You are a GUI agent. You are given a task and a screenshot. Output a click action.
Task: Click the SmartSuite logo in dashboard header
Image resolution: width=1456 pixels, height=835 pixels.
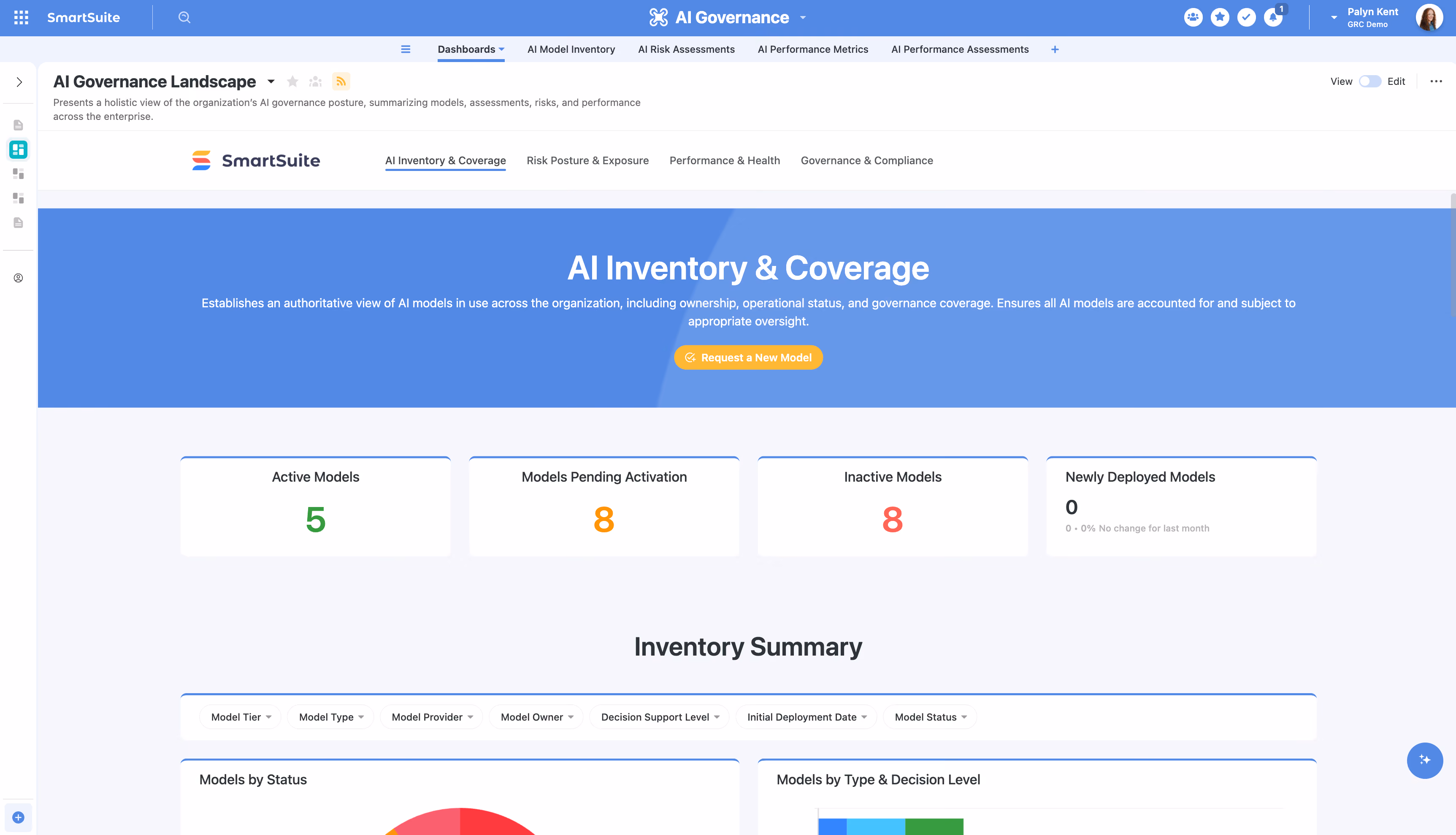[x=256, y=160]
